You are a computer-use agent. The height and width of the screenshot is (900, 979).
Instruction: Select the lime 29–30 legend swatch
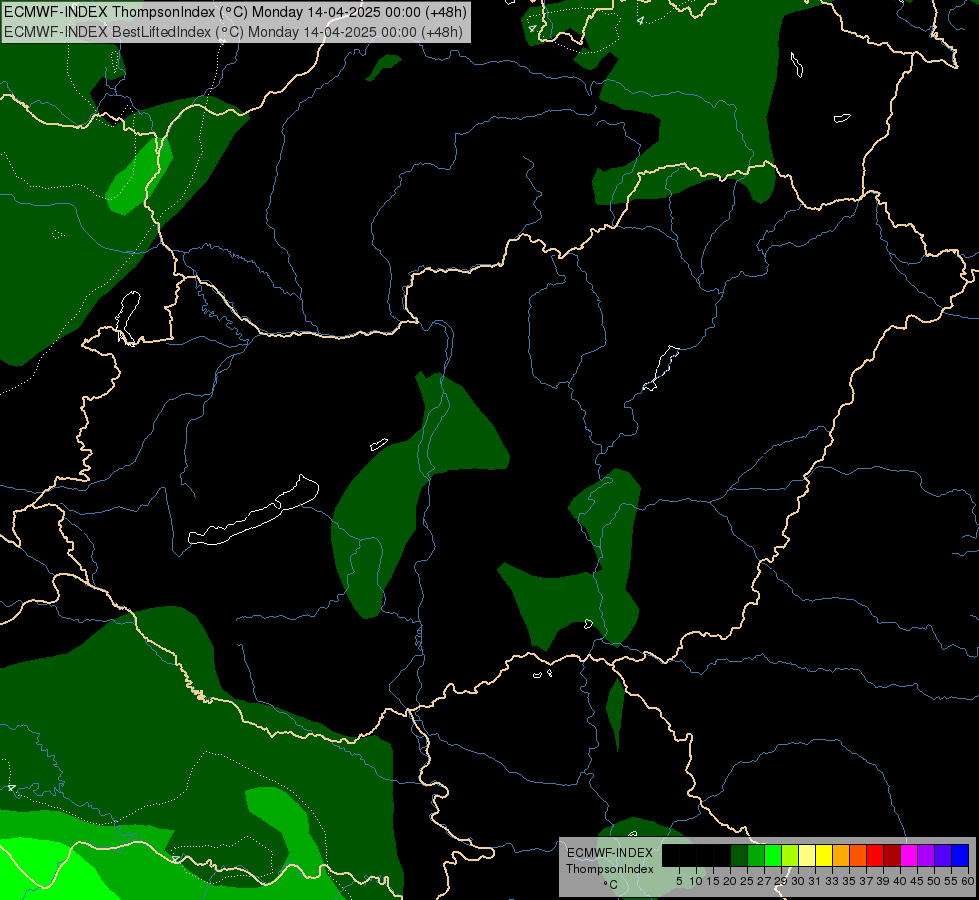point(790,855)
